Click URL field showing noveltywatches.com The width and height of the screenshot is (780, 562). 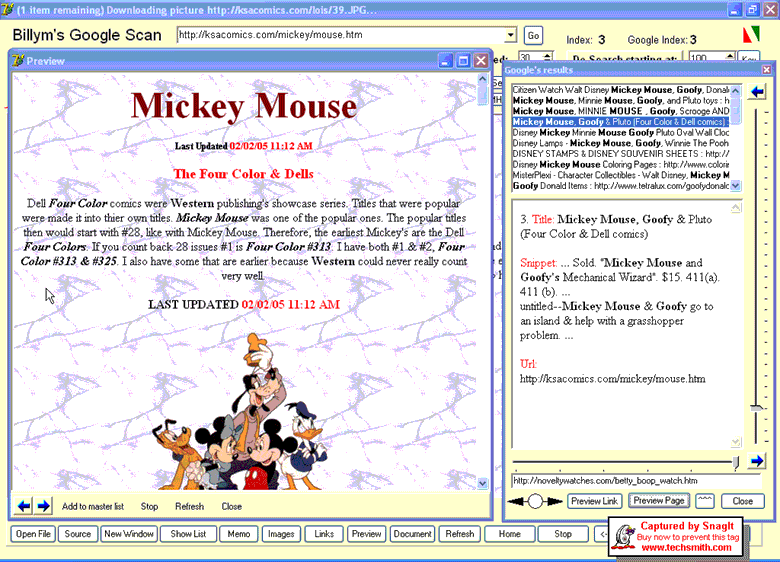(x=637, y=481)
